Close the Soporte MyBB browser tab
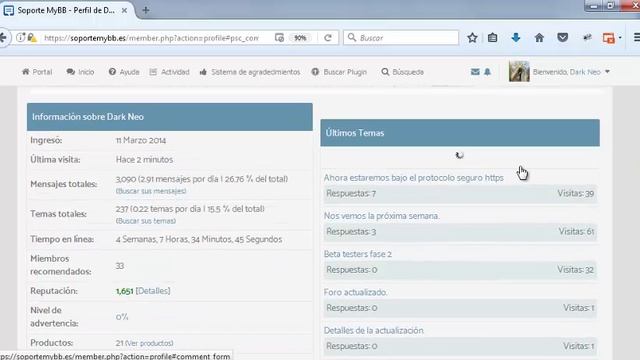The image size is (640, 360). [124, 11]
